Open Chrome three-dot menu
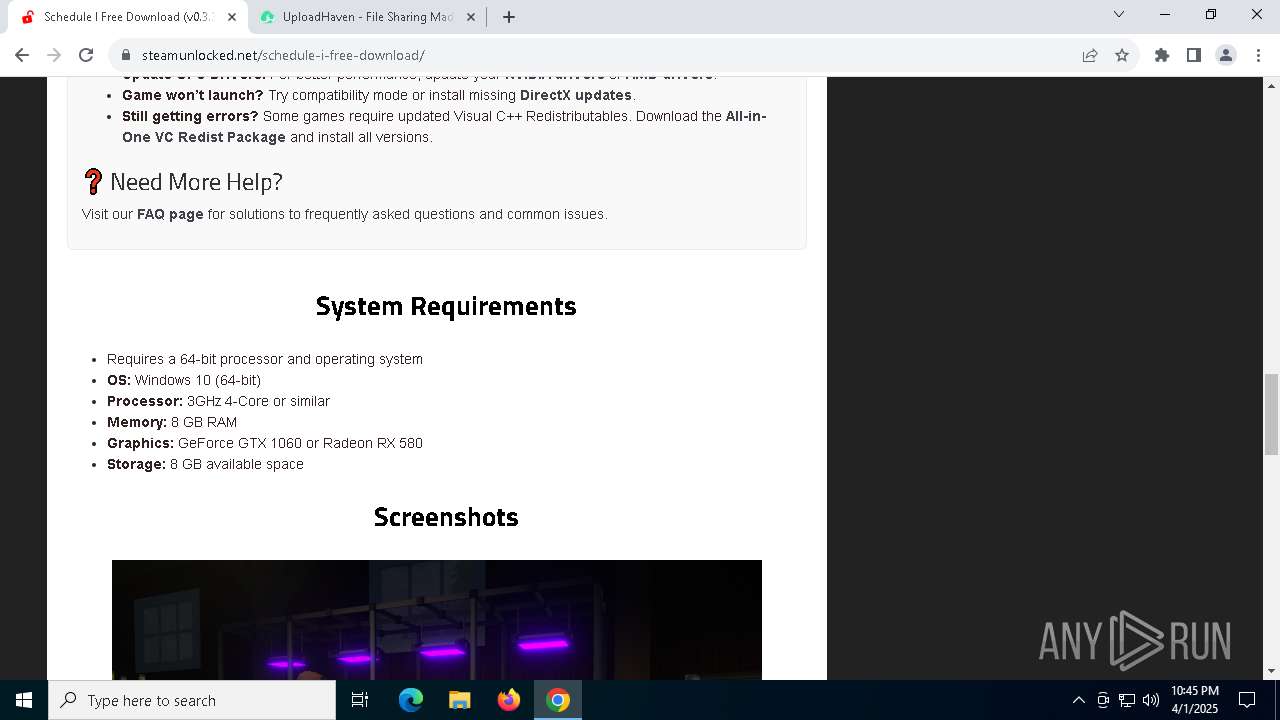Image resolution: width=1280 pixels, height=720 pixels. (x=1258, y=55)
